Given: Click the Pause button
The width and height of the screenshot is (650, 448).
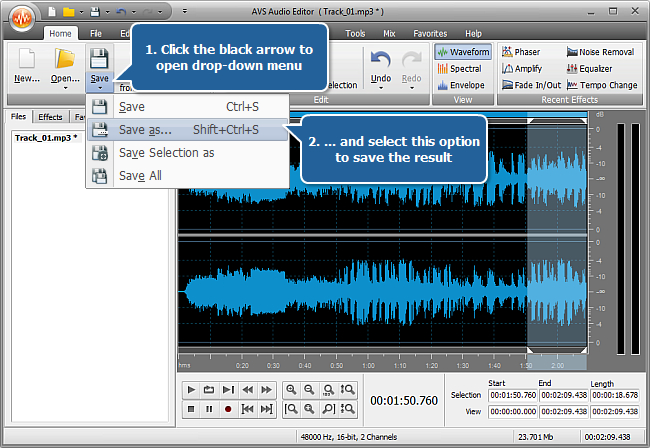Looking at the screenshot, I should tap(209, 409).
